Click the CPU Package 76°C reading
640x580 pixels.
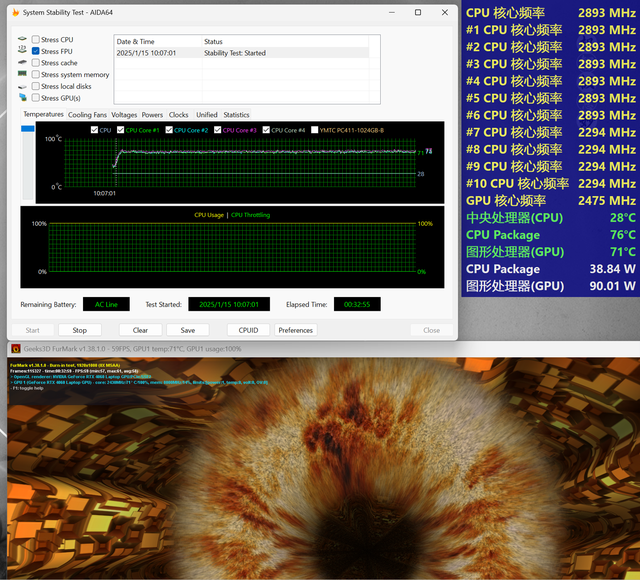551,235
